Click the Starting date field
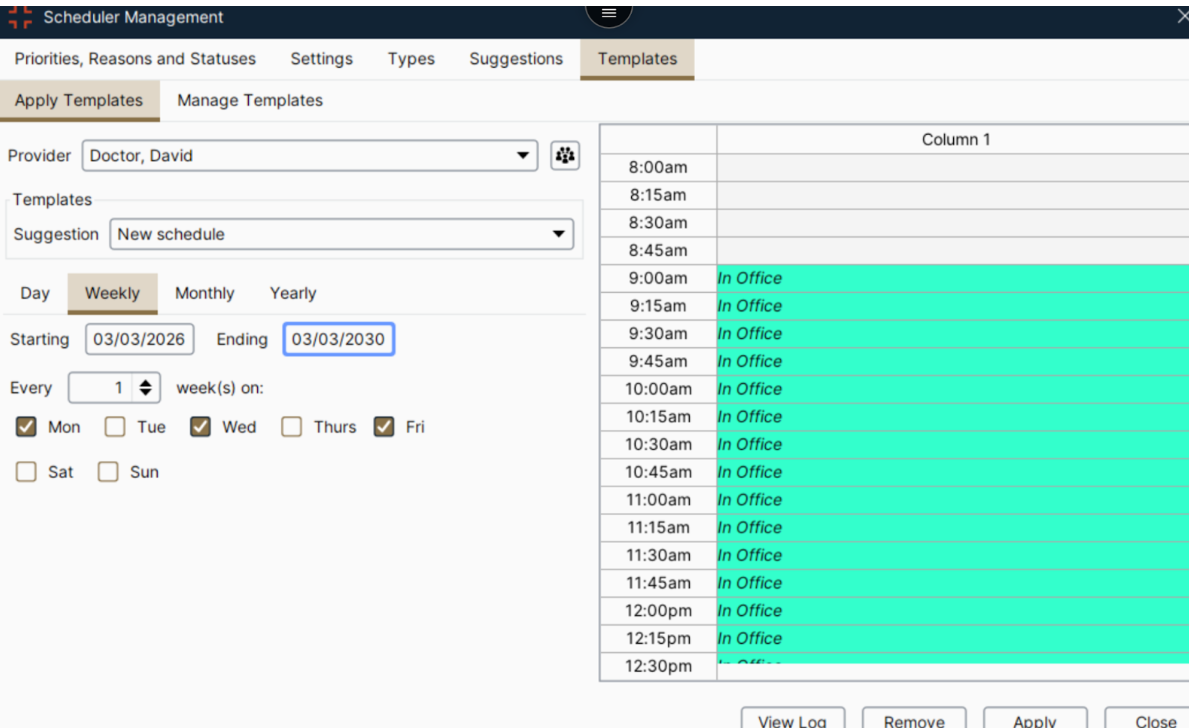Image resolution: width=1189 pixels, height=728 pixels. [139, 339]
